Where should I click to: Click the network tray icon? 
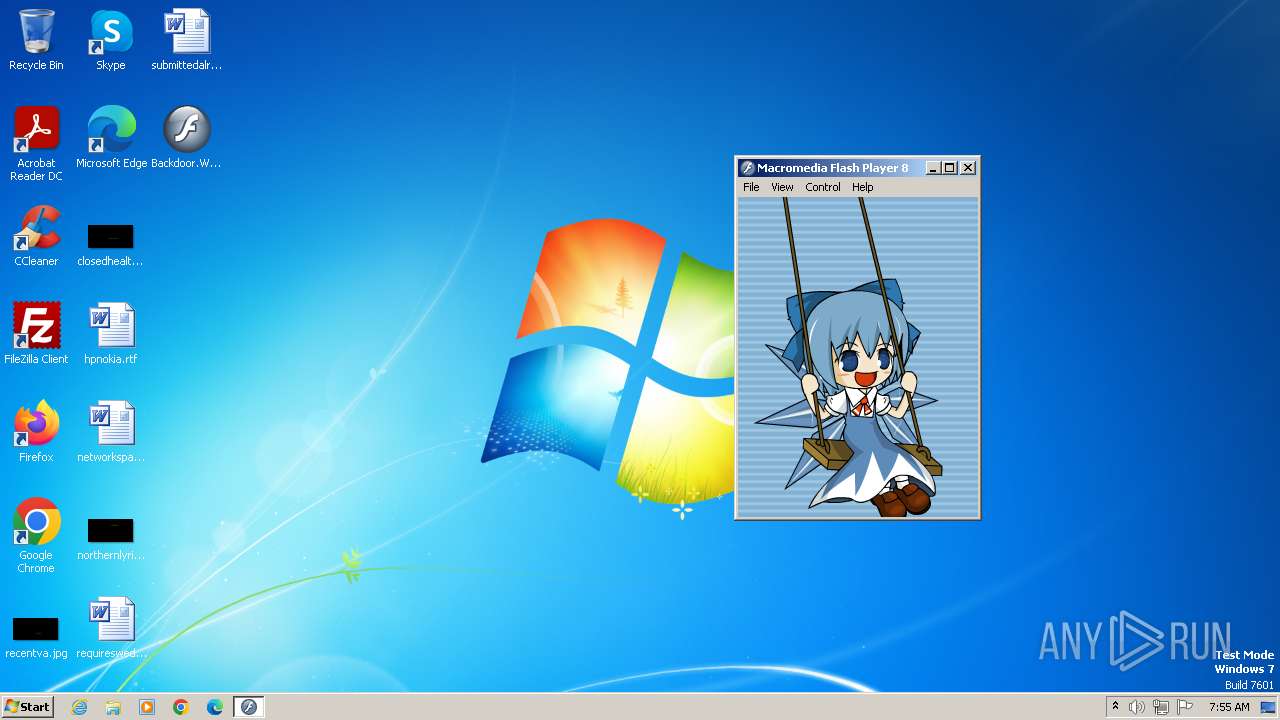click(x=1161, y=707)
